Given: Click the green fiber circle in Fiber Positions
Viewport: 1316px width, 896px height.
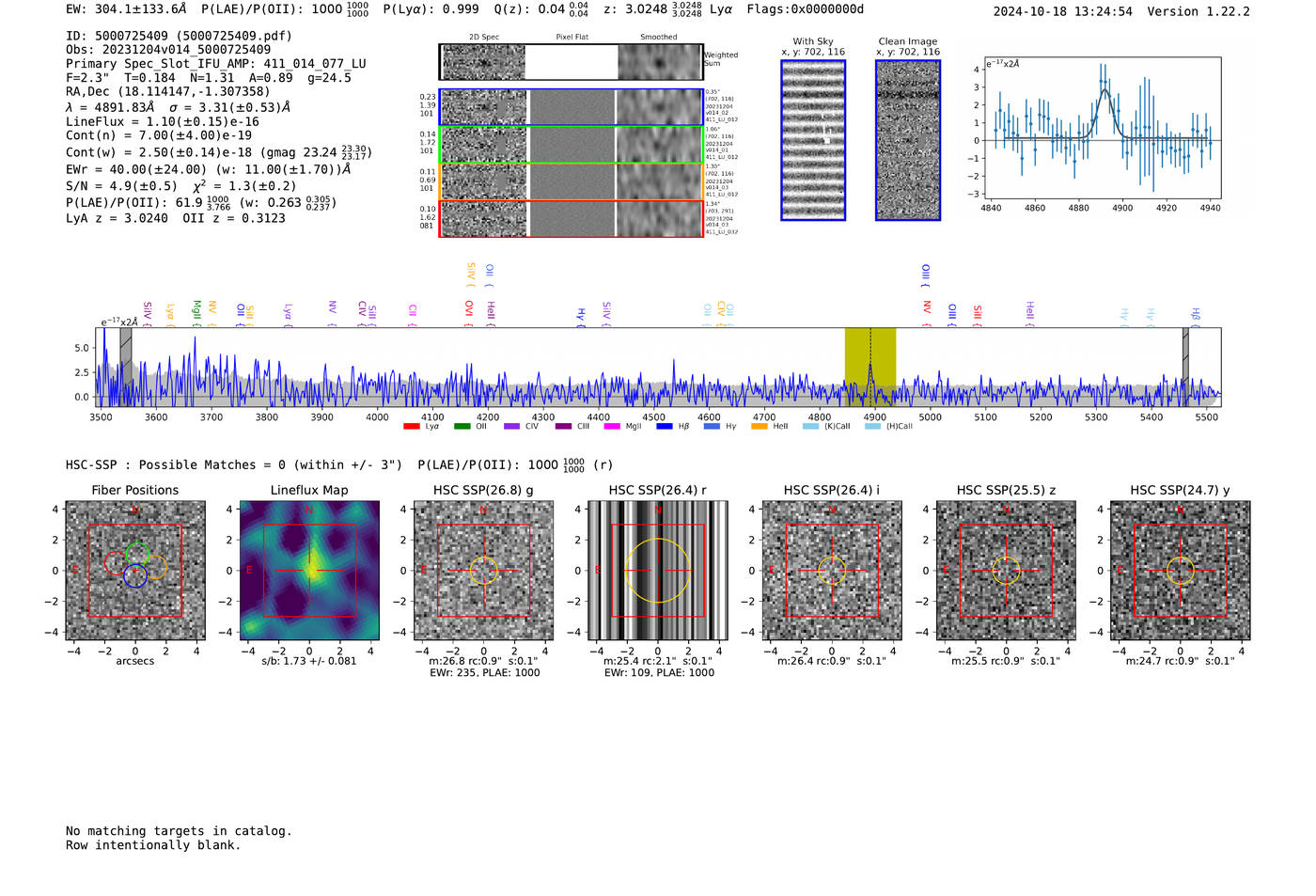Looking at the screenshot, I should click(x=137, y=555).
